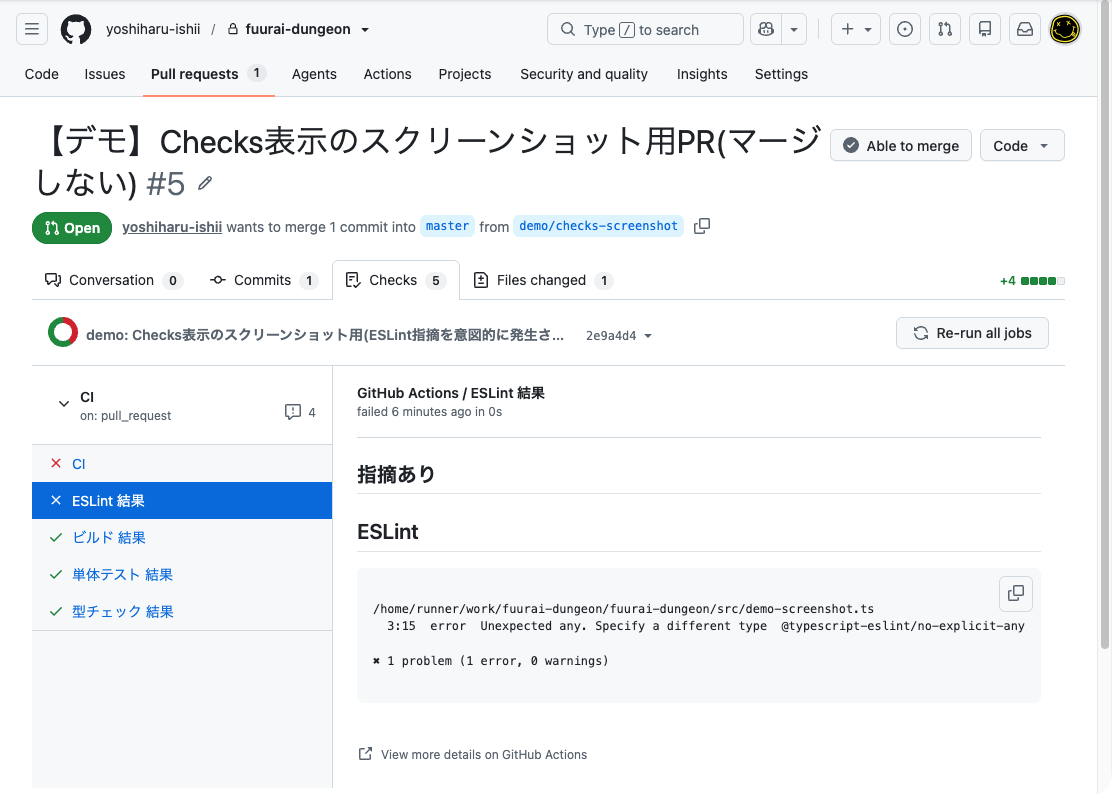Image resolution: width=1112 pixels, height=795 pixels.
Task: Click the search input field
Action: pos(645,29)
